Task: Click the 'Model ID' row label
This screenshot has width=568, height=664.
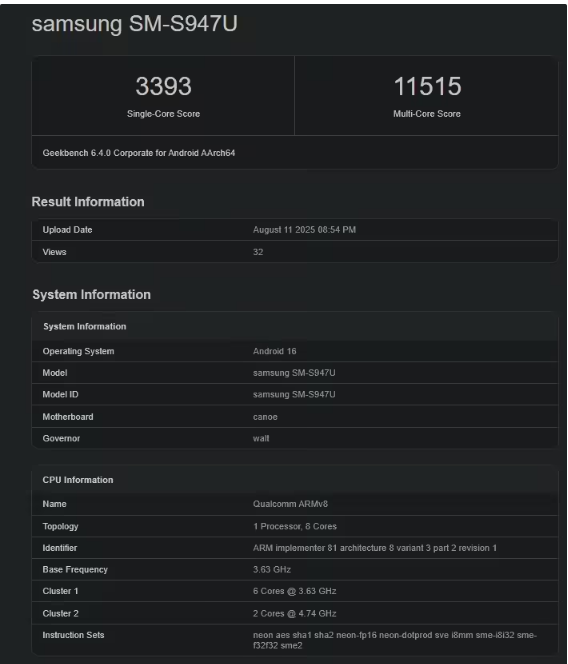Action: [x=60, y=395]
